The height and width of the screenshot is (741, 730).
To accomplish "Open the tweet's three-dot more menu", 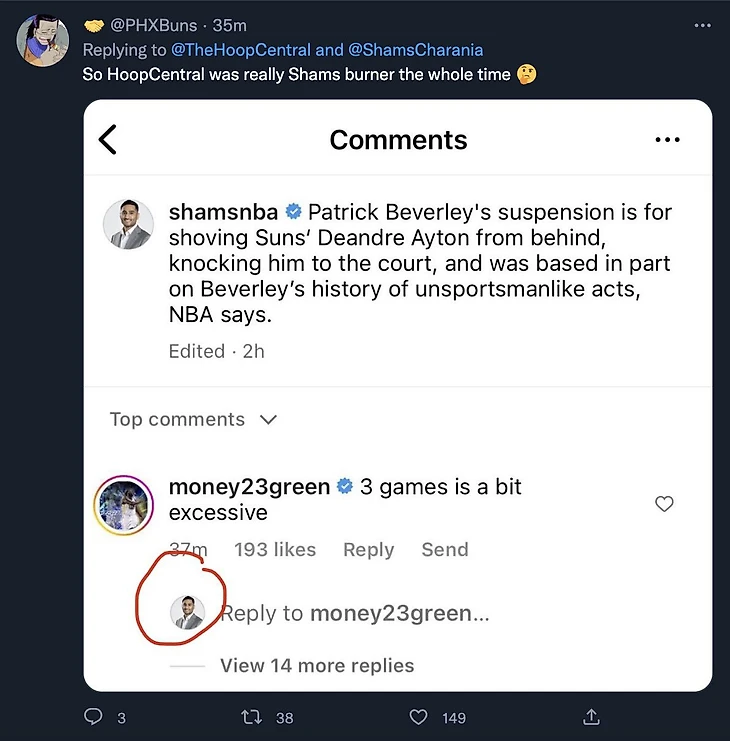I will point(702,25).
